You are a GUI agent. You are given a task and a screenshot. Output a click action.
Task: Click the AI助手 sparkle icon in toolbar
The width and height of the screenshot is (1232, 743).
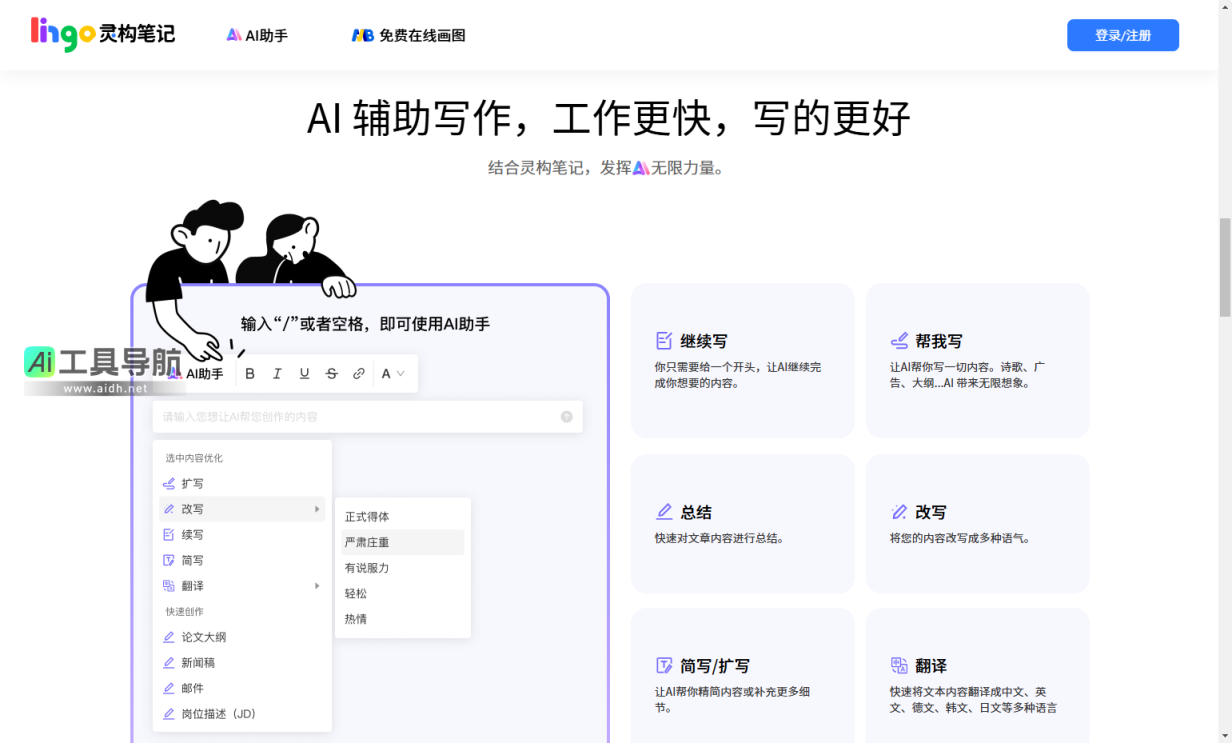(176, 374)
